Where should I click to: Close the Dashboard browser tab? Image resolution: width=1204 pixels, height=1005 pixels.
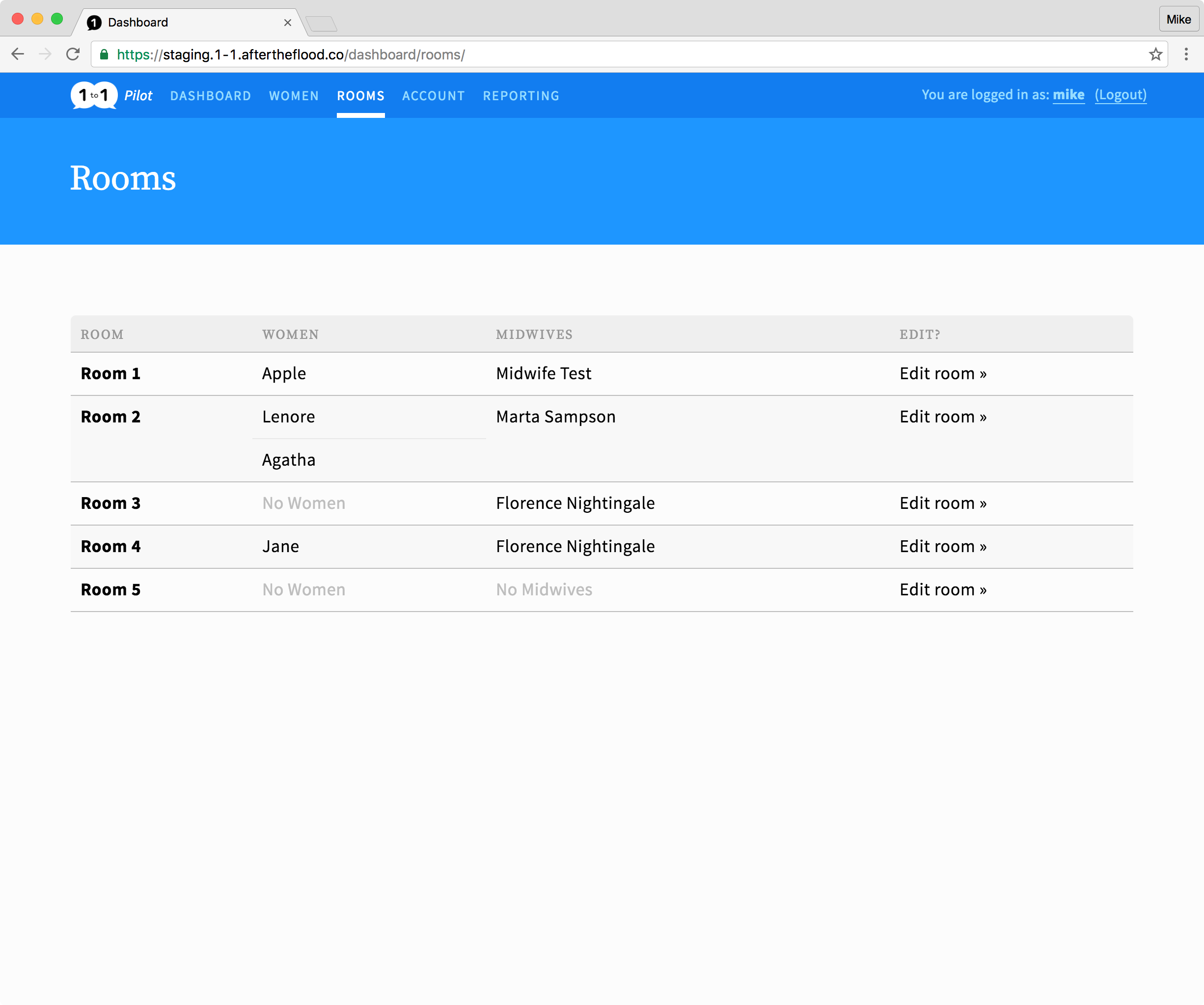point(288,23)
